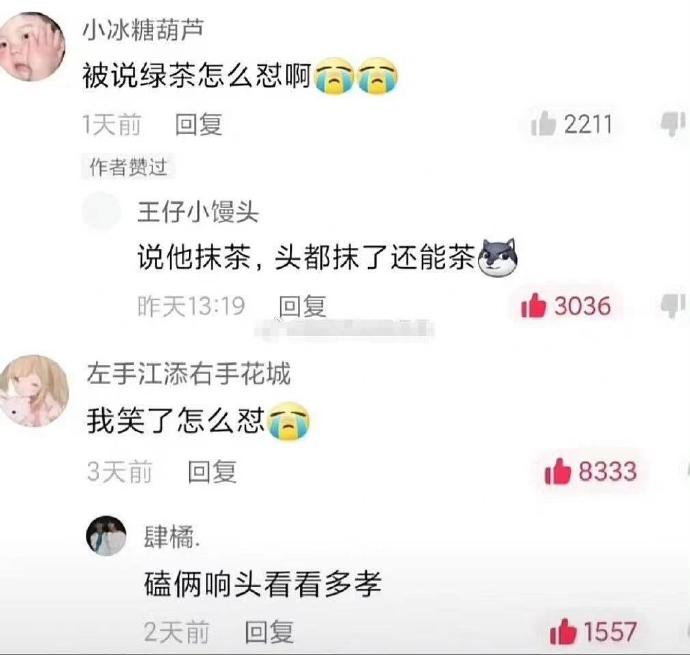Screen dimensions: 690x655
Task: Reply to the comment posted 2天前
Action: click(269, 632)
